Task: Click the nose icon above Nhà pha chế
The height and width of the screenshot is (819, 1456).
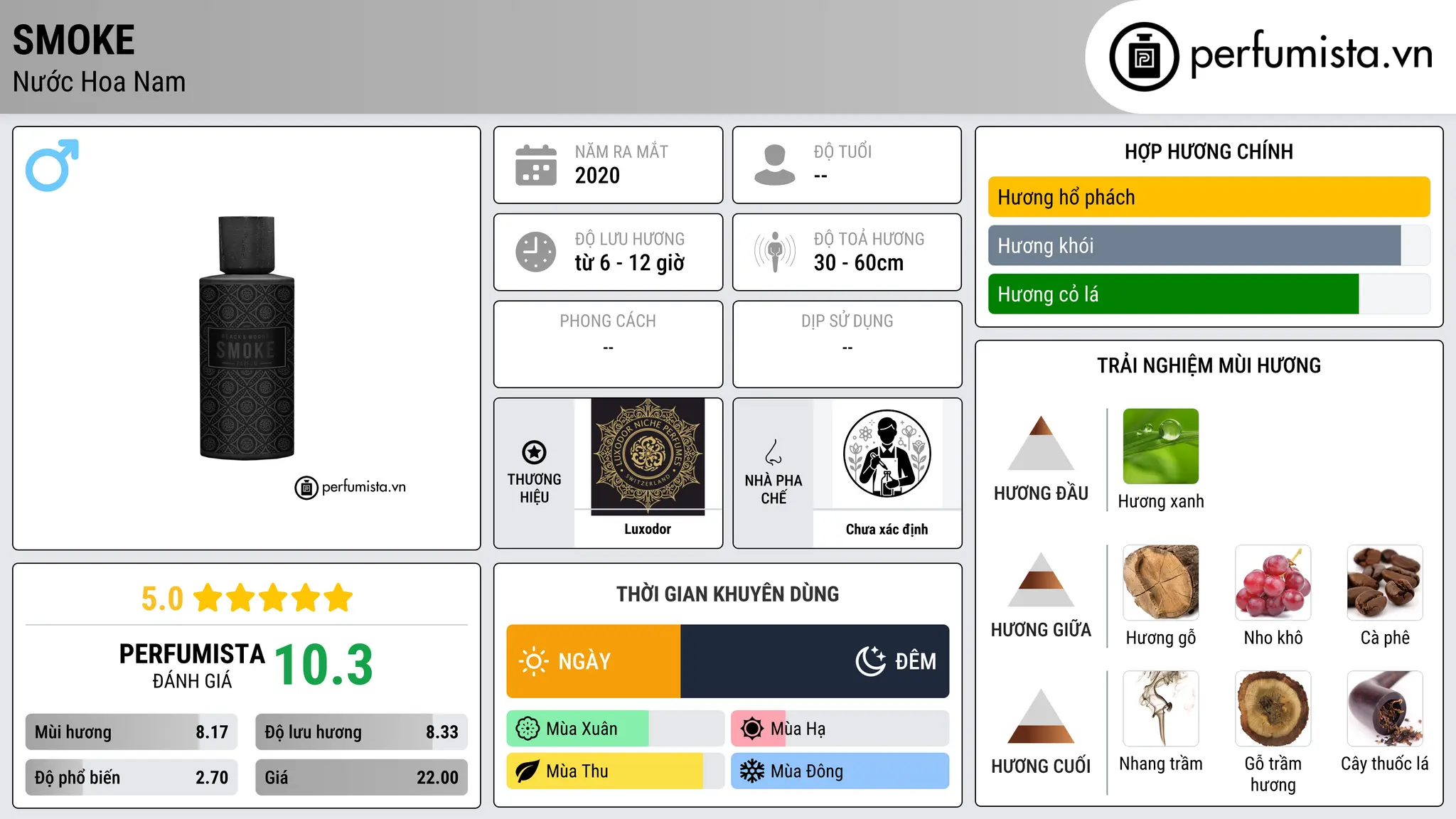Action: click(x=773, y=452)
